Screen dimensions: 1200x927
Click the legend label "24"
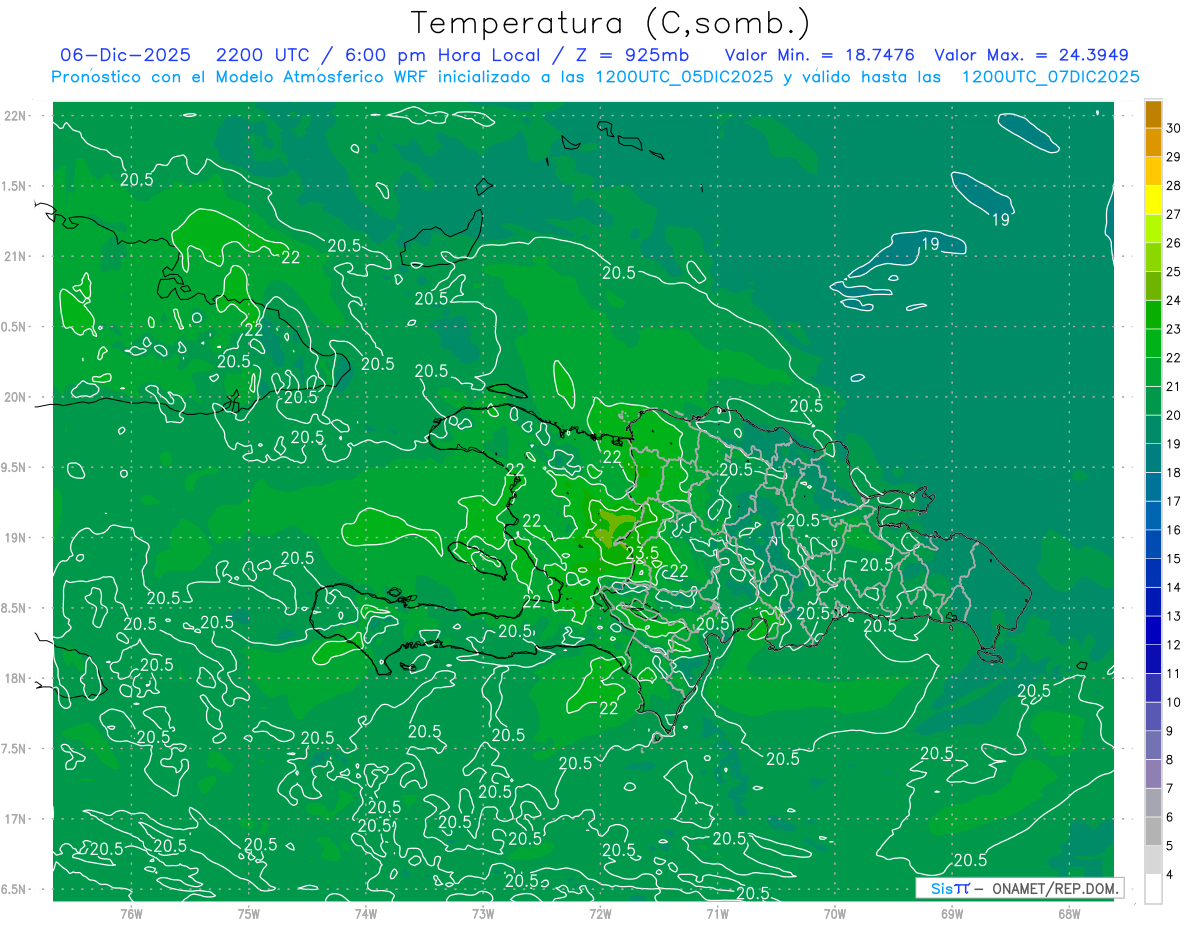pyautogui.click(x=1175, y=299)
